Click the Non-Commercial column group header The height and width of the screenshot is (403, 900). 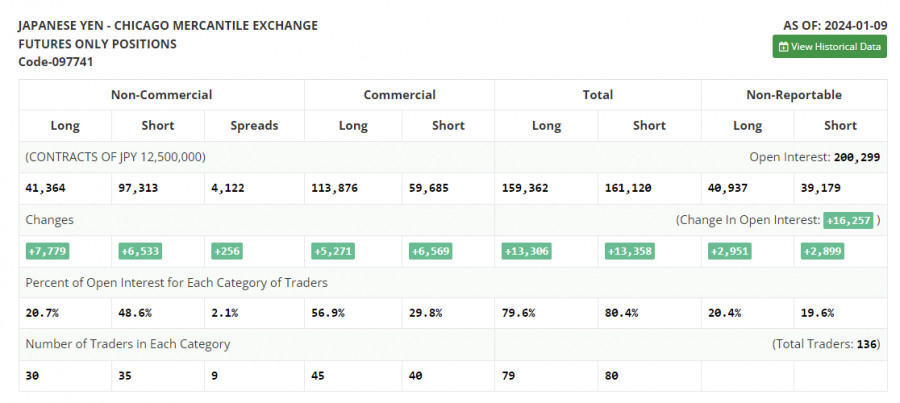click(x=161, y=95)
